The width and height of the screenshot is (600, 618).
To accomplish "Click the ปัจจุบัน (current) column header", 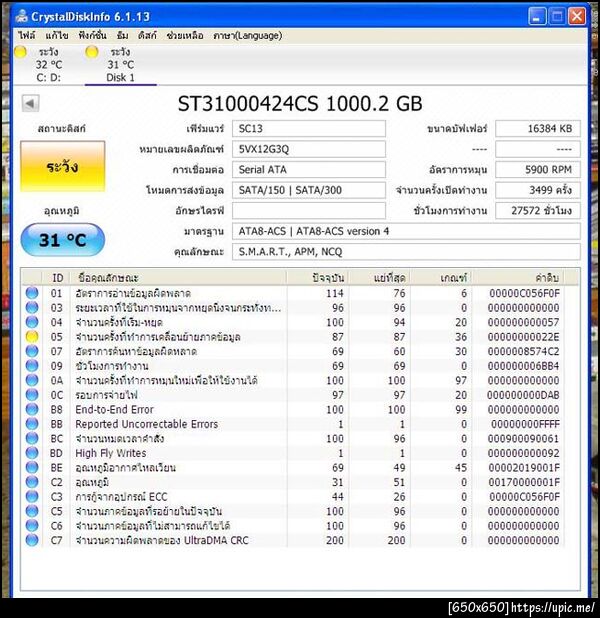I will pyautogui.click(x=318, y=278).
